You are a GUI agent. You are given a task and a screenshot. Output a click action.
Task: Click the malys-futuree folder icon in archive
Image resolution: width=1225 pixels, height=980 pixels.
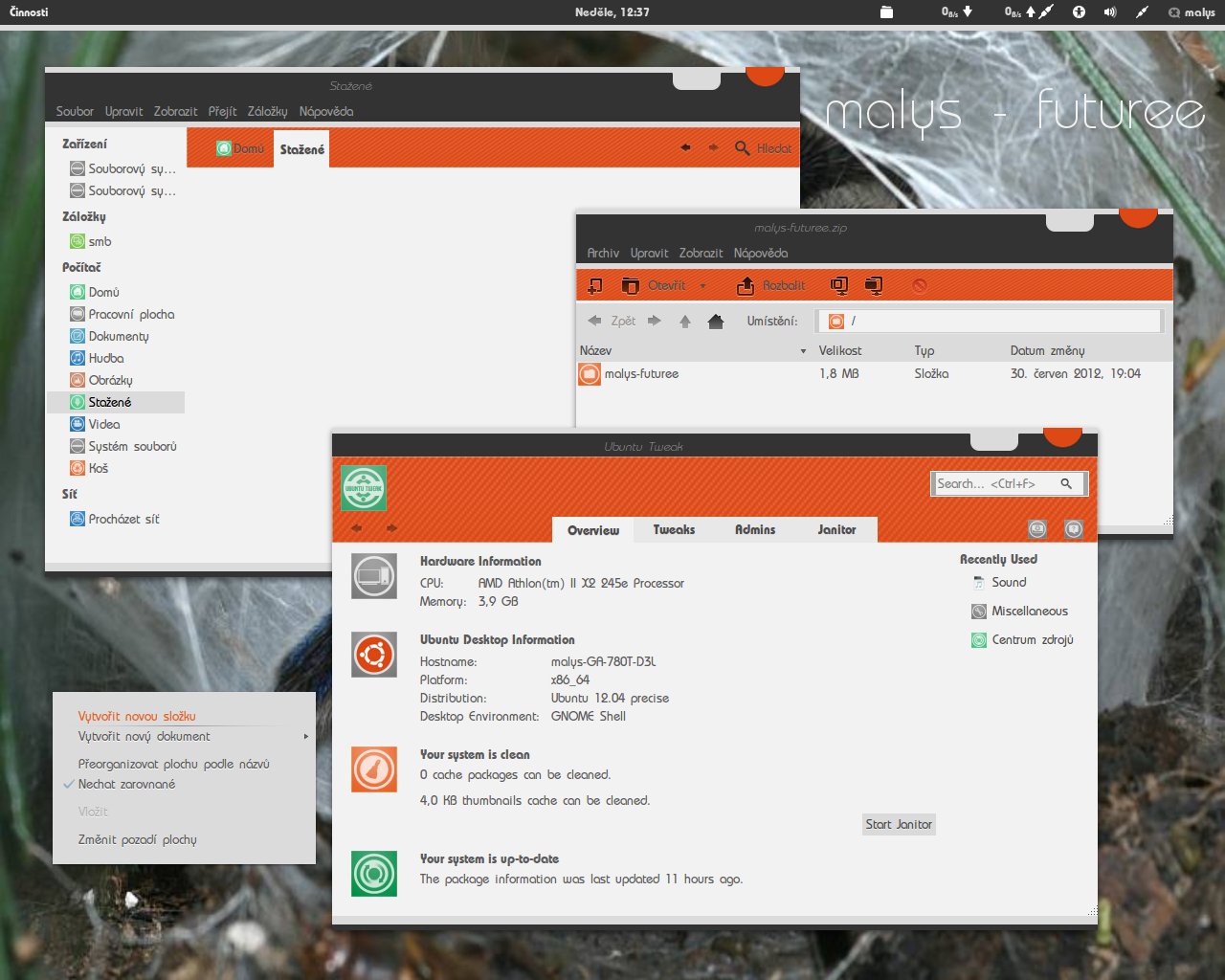click(590, 374)
